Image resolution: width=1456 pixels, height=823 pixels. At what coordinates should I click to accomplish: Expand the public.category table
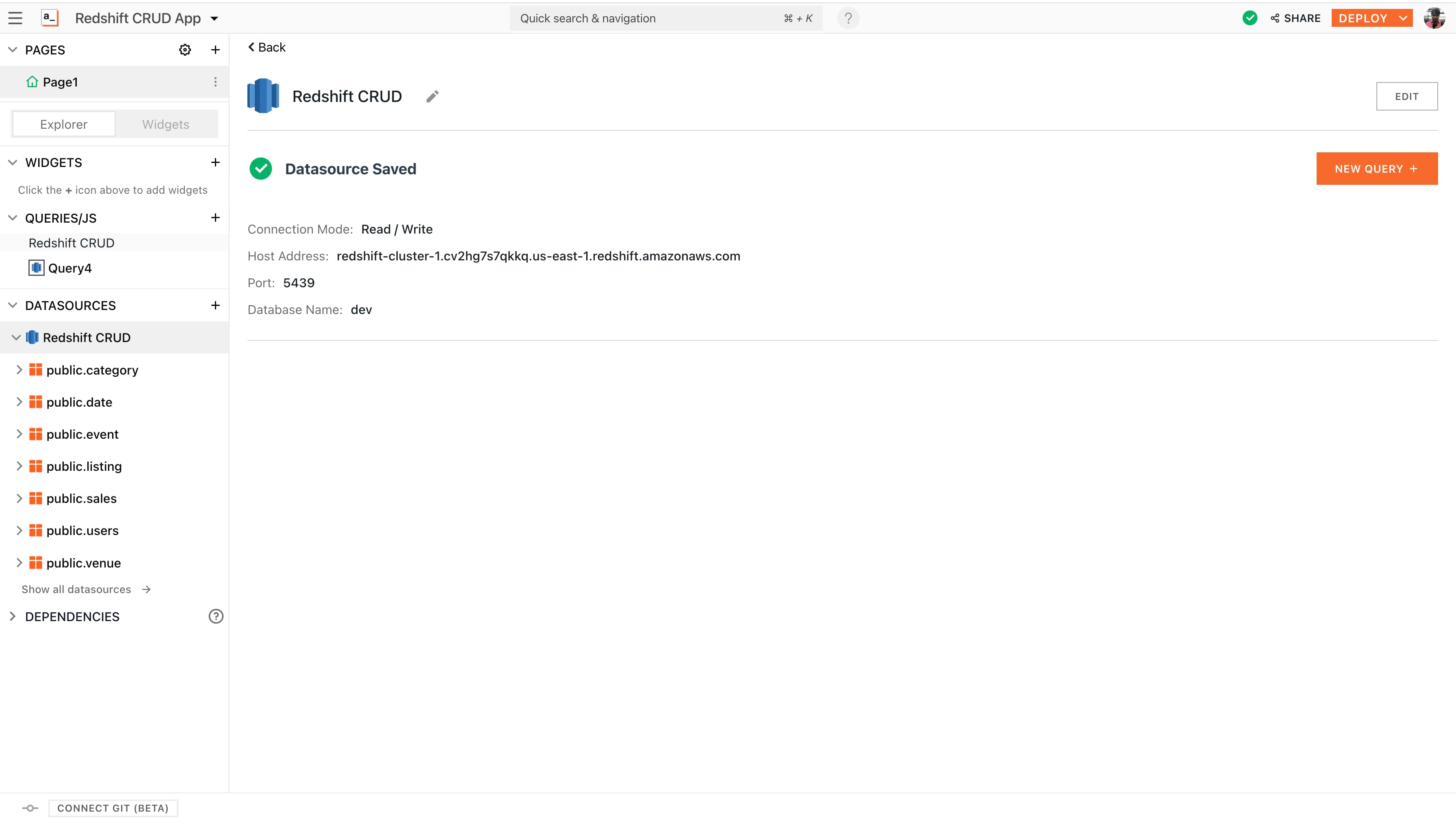19,370
